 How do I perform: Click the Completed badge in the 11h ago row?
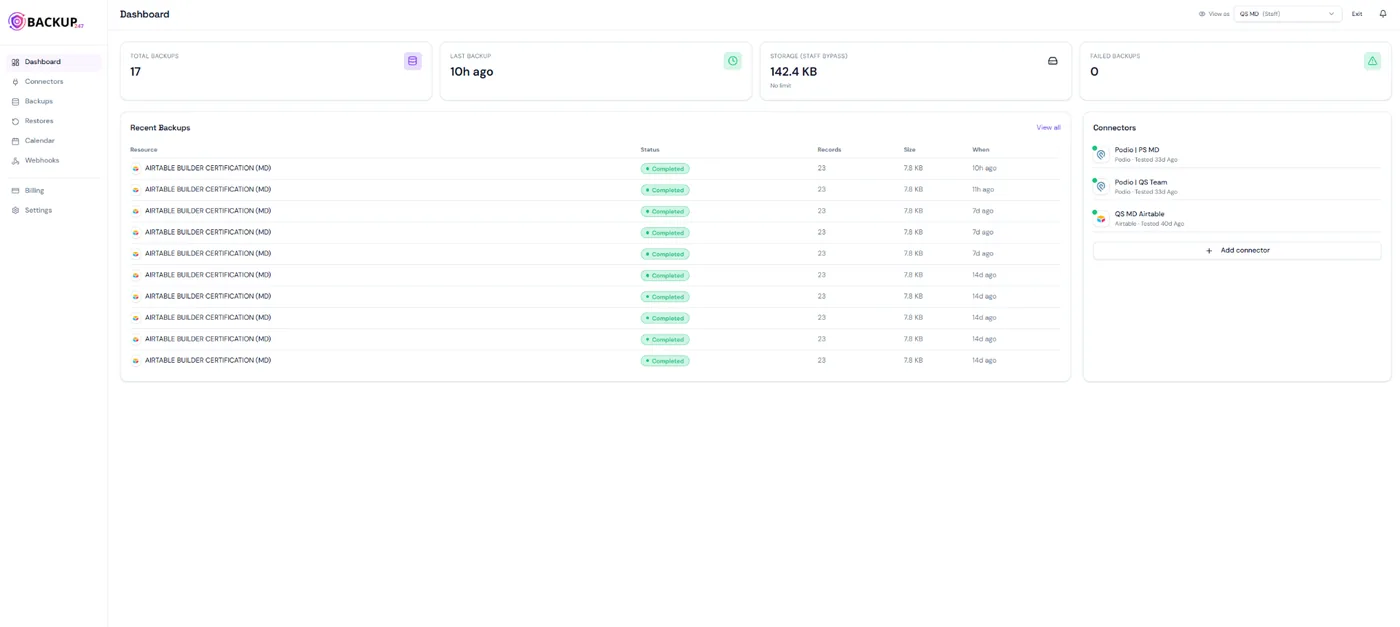(x=665, y=190)
